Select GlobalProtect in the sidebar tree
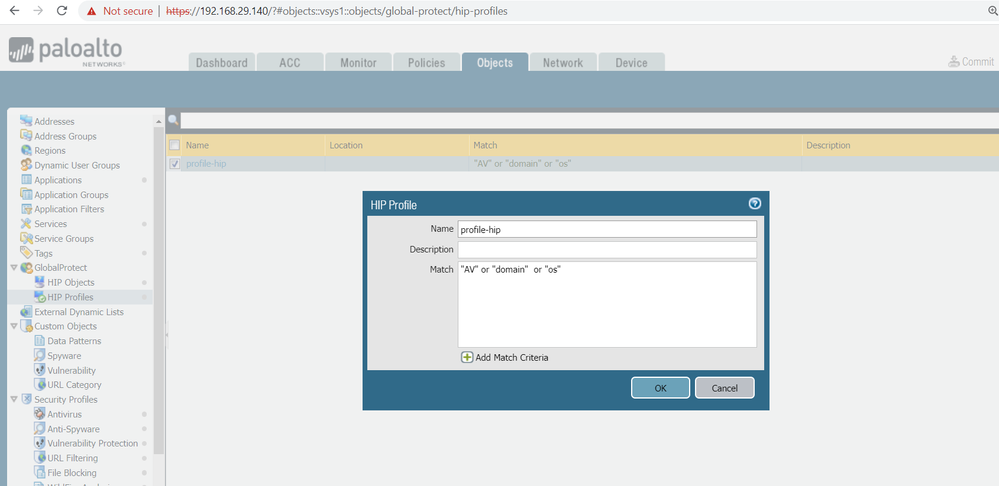The image size is (999, 486). [61, 268]
